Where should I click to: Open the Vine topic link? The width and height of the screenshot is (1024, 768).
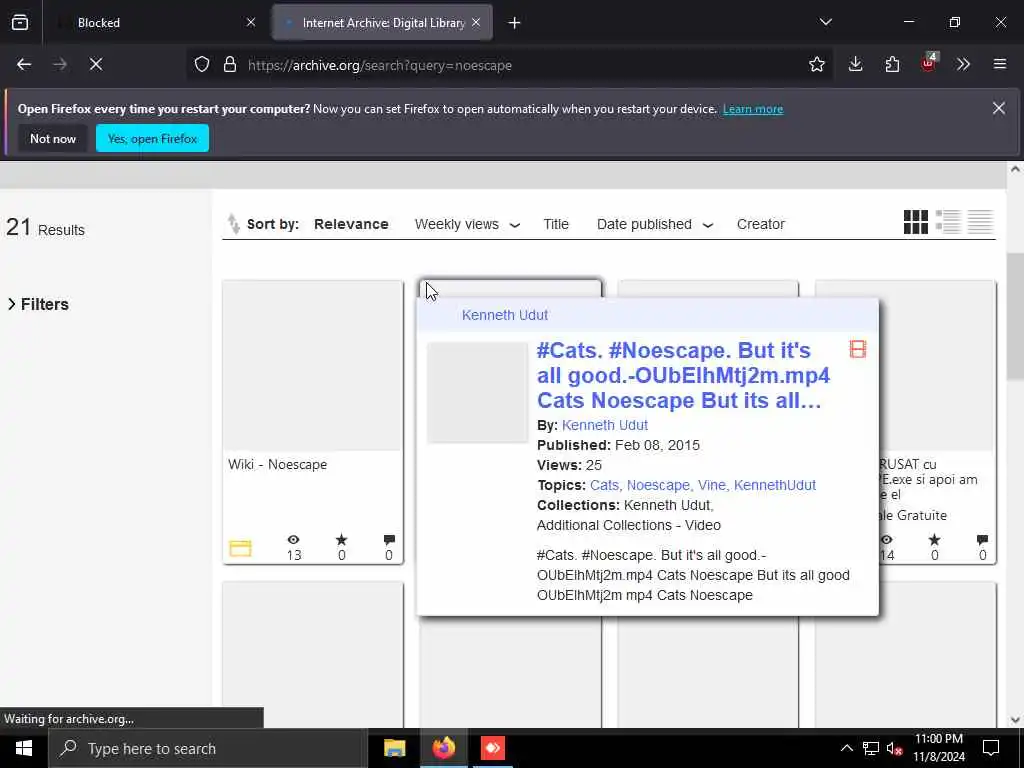[x=712, y=485]
